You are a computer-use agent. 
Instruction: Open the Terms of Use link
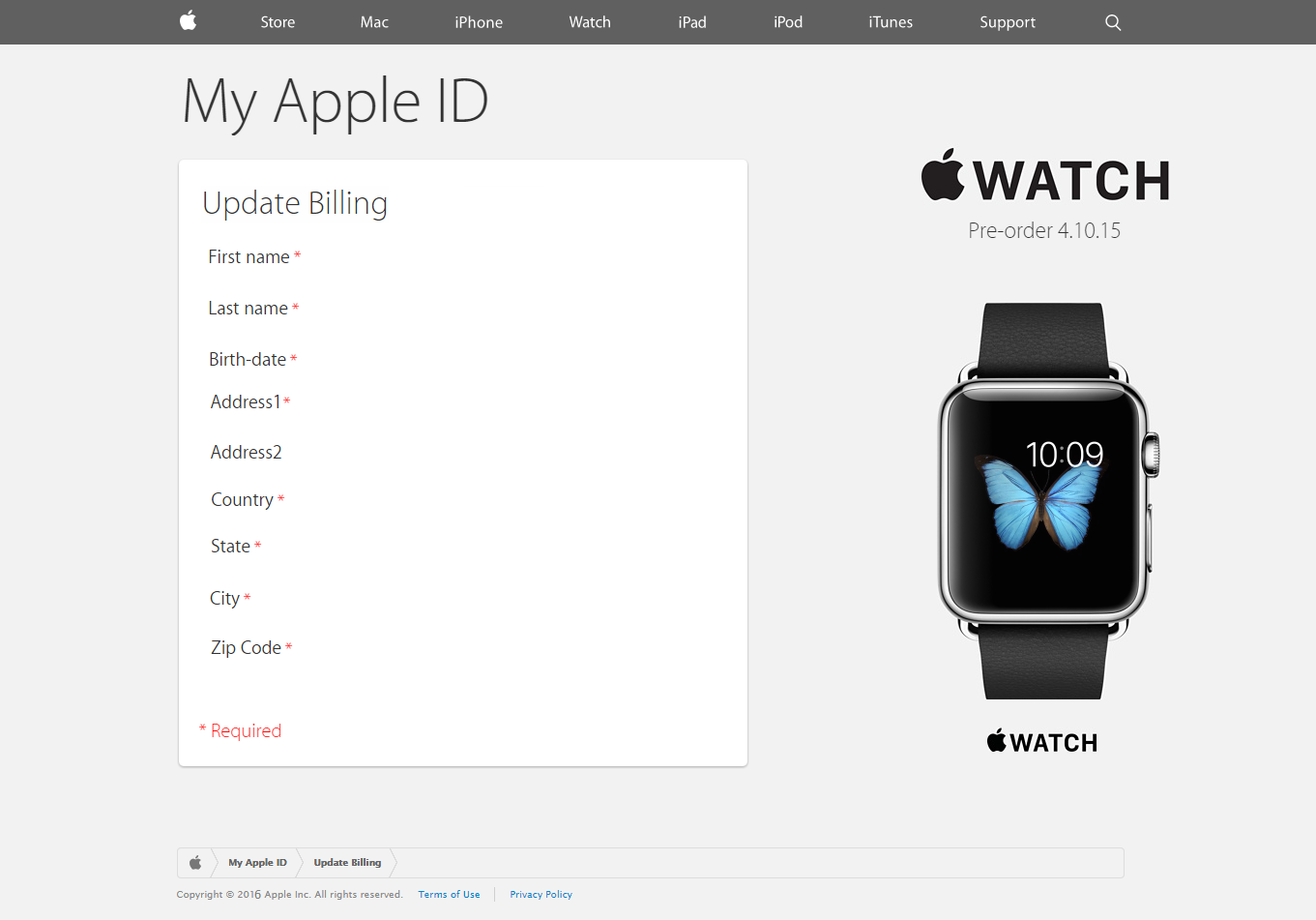pos(449,895)
